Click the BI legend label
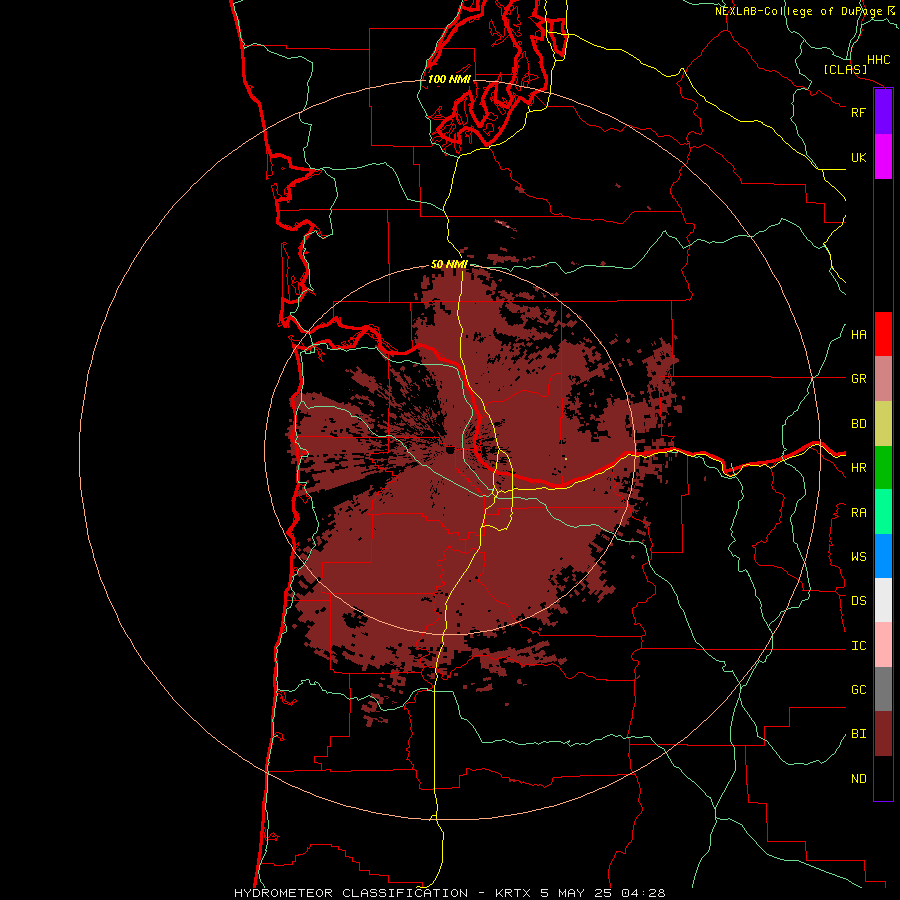The width and height of the screenshot is (900, 900). click(859, 734)
